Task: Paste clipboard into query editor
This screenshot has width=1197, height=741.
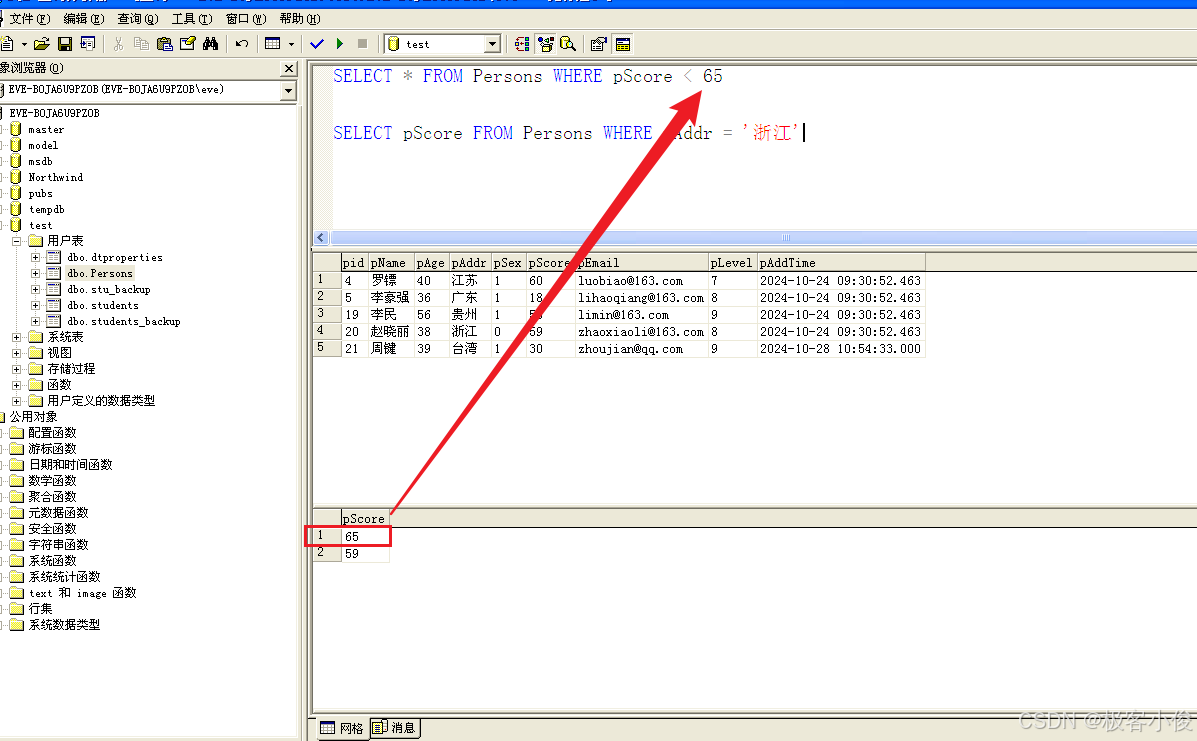Action: [x=164, y=44]
